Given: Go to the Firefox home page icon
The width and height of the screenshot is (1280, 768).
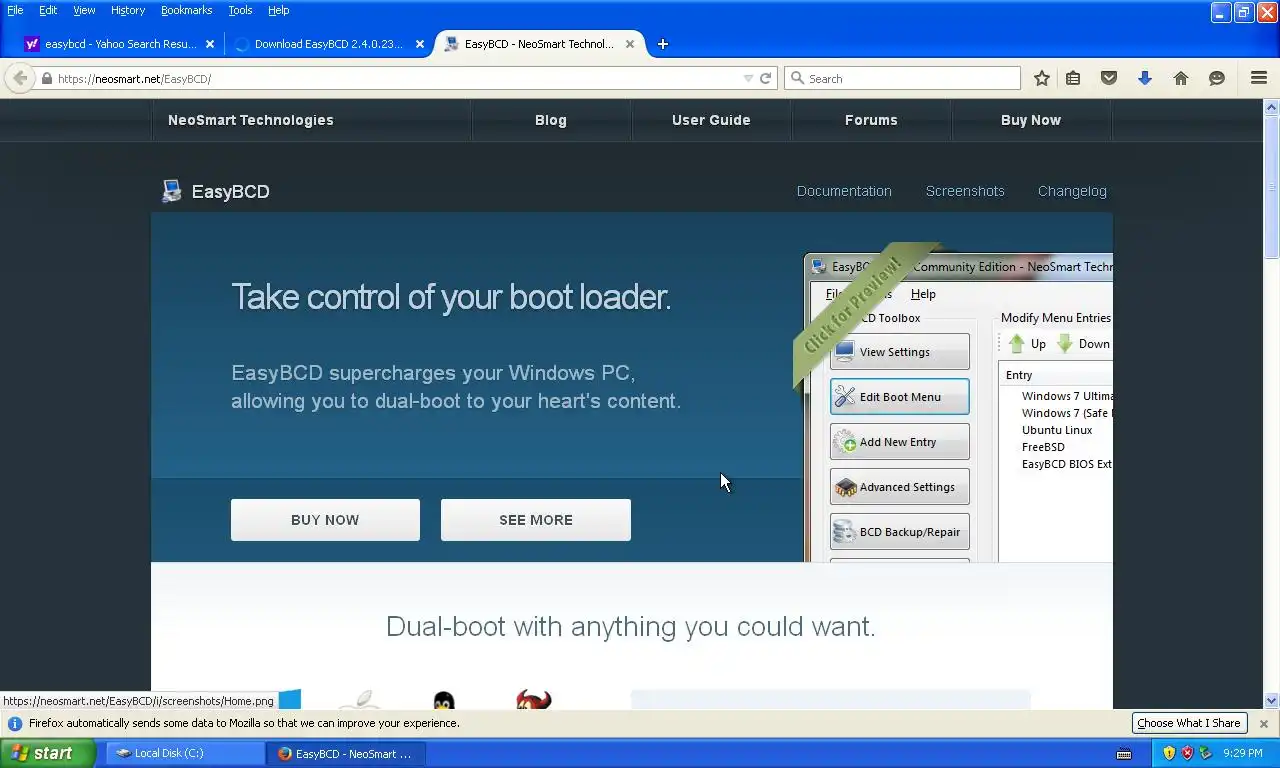Looking at the screenshot, I should 1181,78.
